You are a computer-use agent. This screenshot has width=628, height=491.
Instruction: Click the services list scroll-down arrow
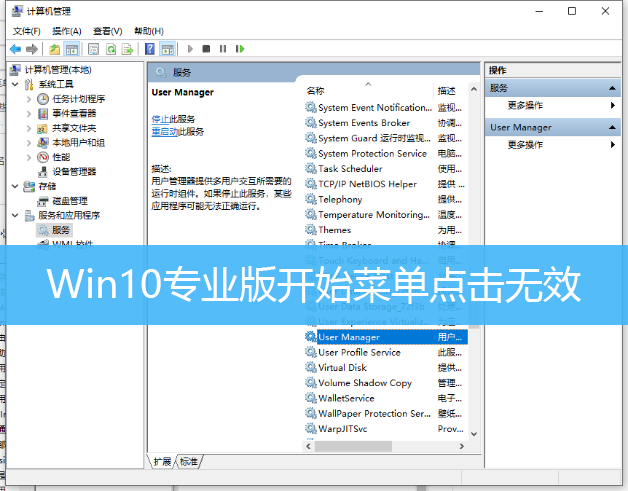click(474, 434)
